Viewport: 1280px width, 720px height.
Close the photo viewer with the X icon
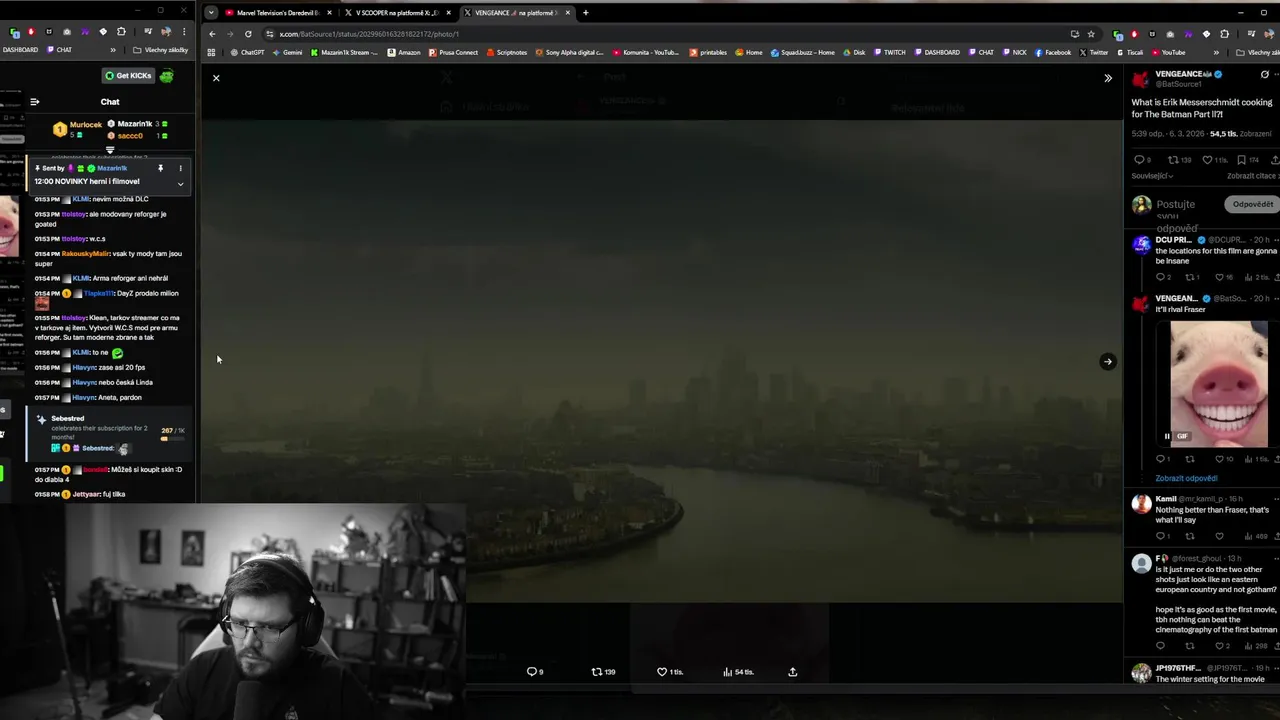point(216,78)
